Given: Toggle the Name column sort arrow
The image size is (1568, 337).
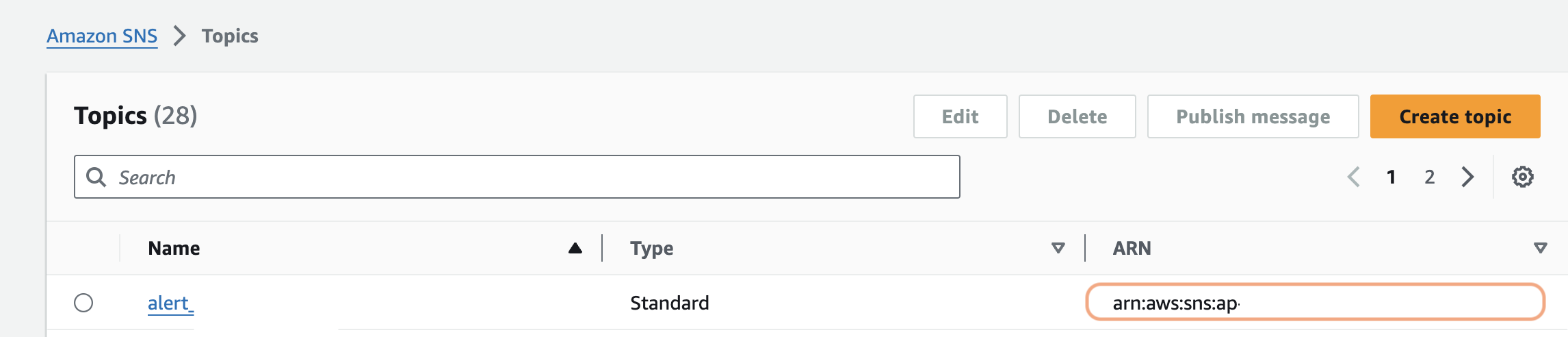Looking at the screenshot, I should point(575,248).
